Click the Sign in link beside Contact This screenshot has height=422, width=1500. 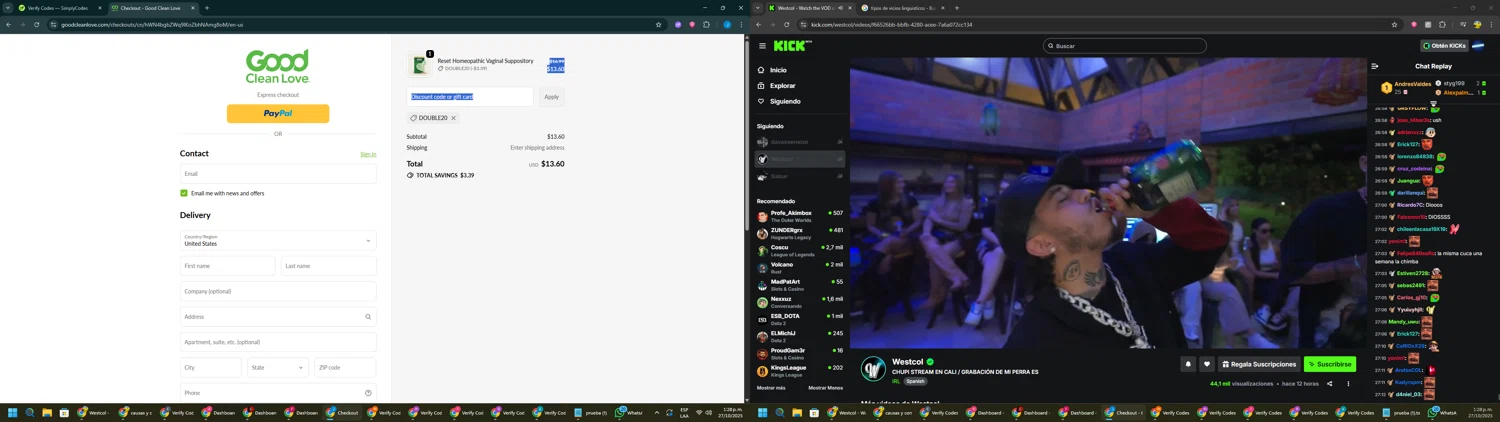(368, 154)
